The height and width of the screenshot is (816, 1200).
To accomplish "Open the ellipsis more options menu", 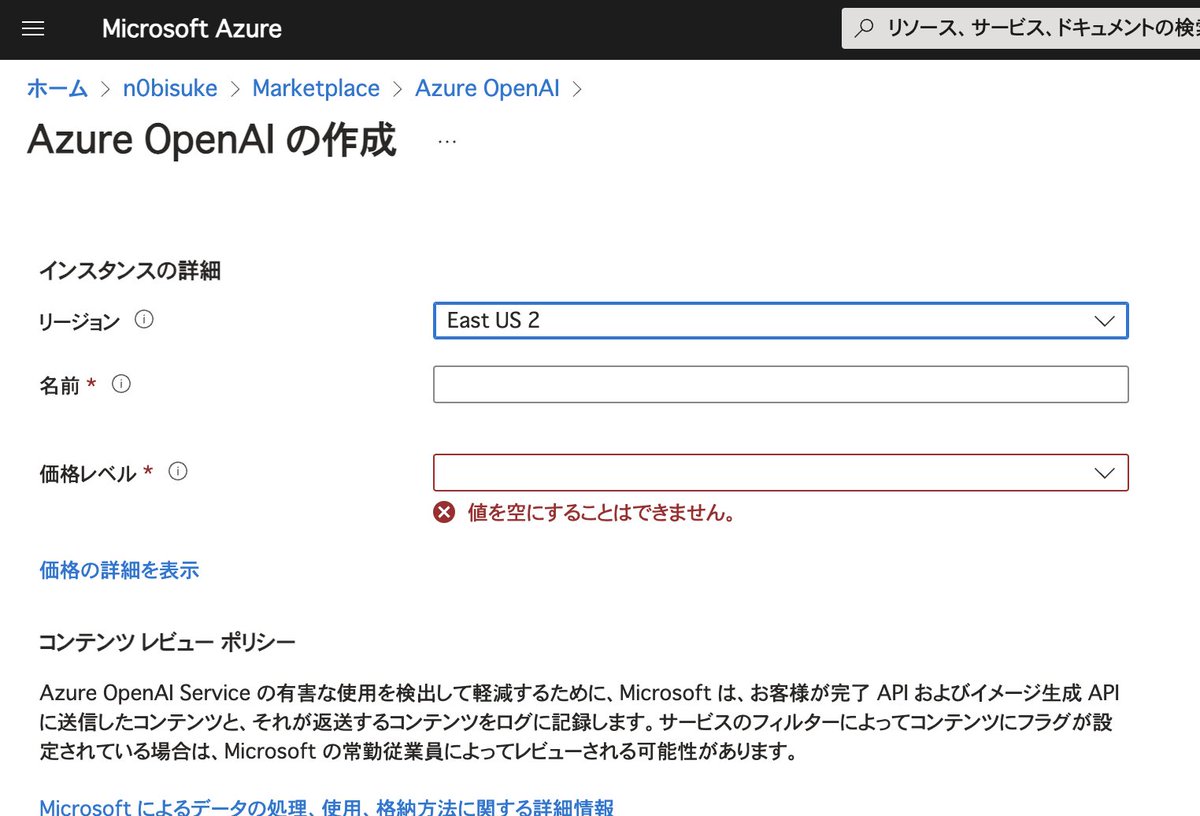I will [x=447, y=142].
